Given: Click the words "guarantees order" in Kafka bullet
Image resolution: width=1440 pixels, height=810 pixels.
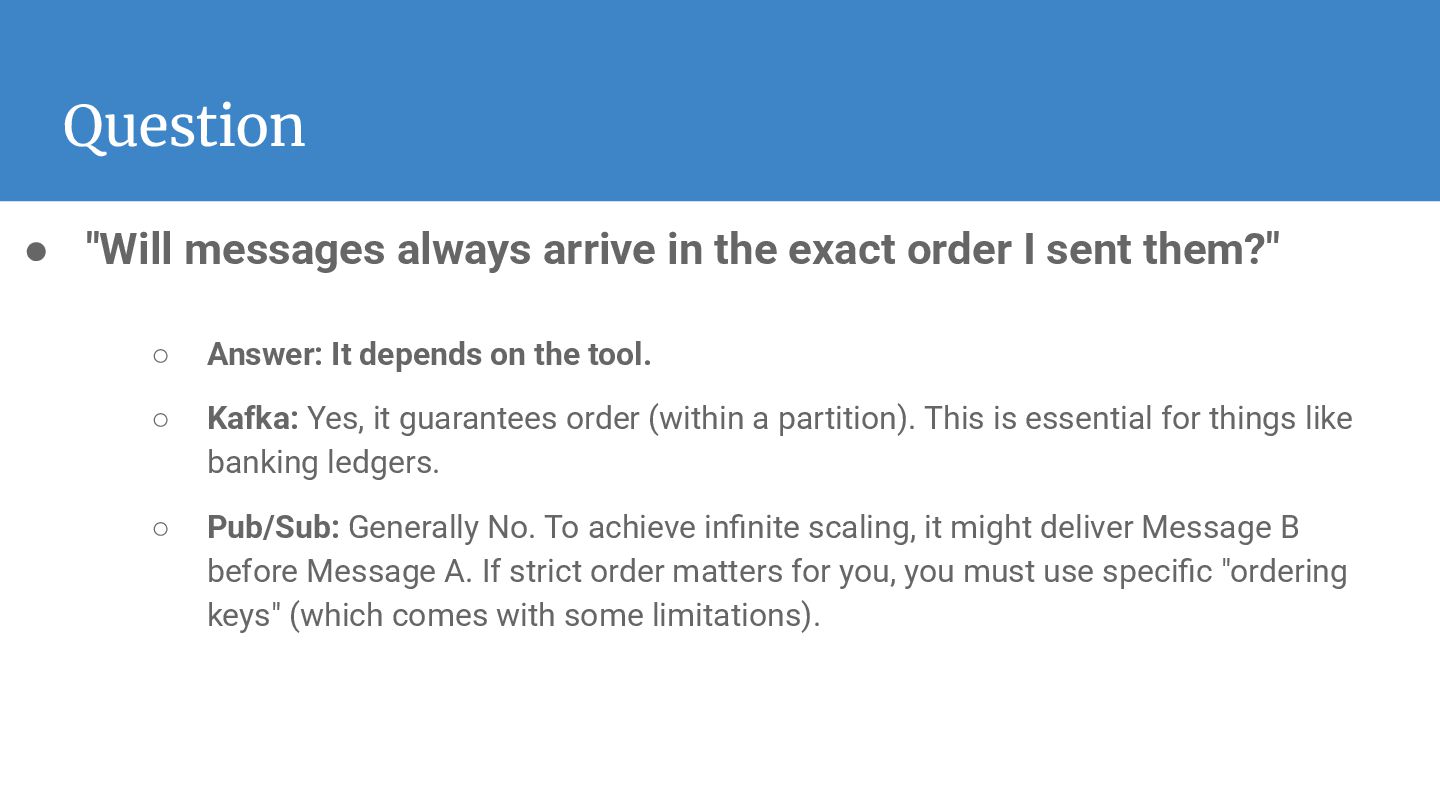Looking at the screenshot, I should click(519, 418).
